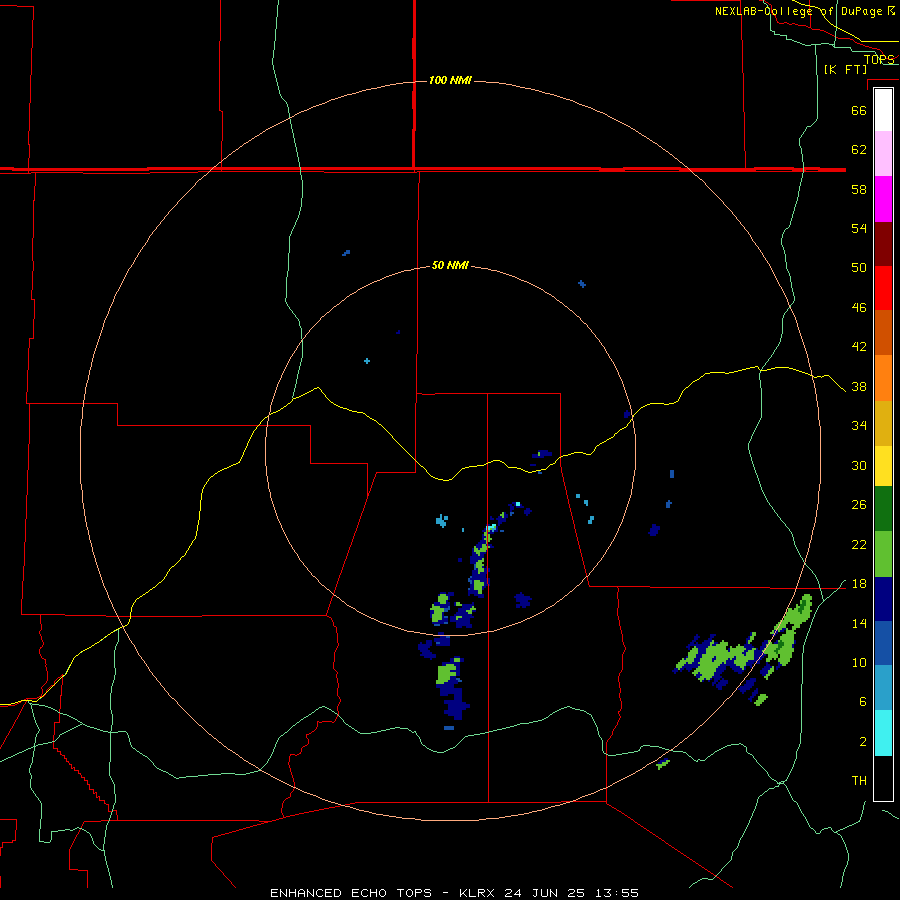Image resolution: width=900 pixels, height=900 pixels.
Task: Click the '[K FT]' units label
Action: pyautogui.click(x=845, y=69)
